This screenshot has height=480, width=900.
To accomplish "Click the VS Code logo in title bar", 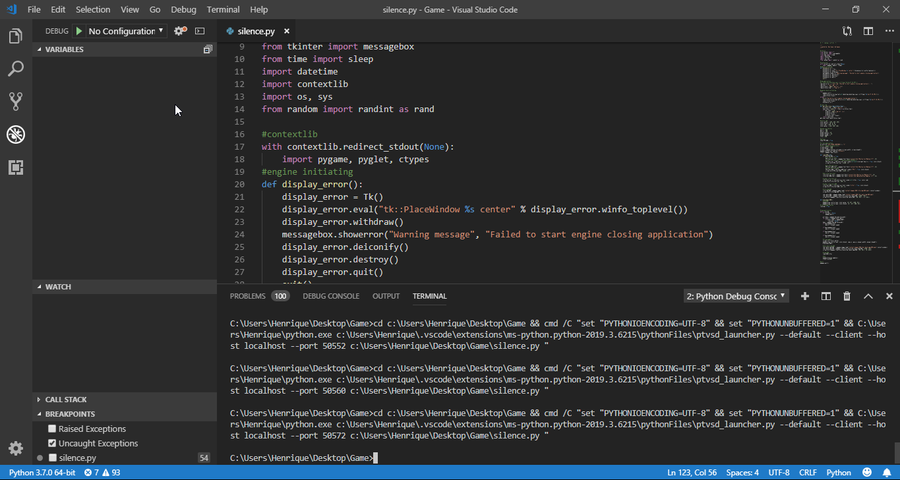I will coord(11,9).
